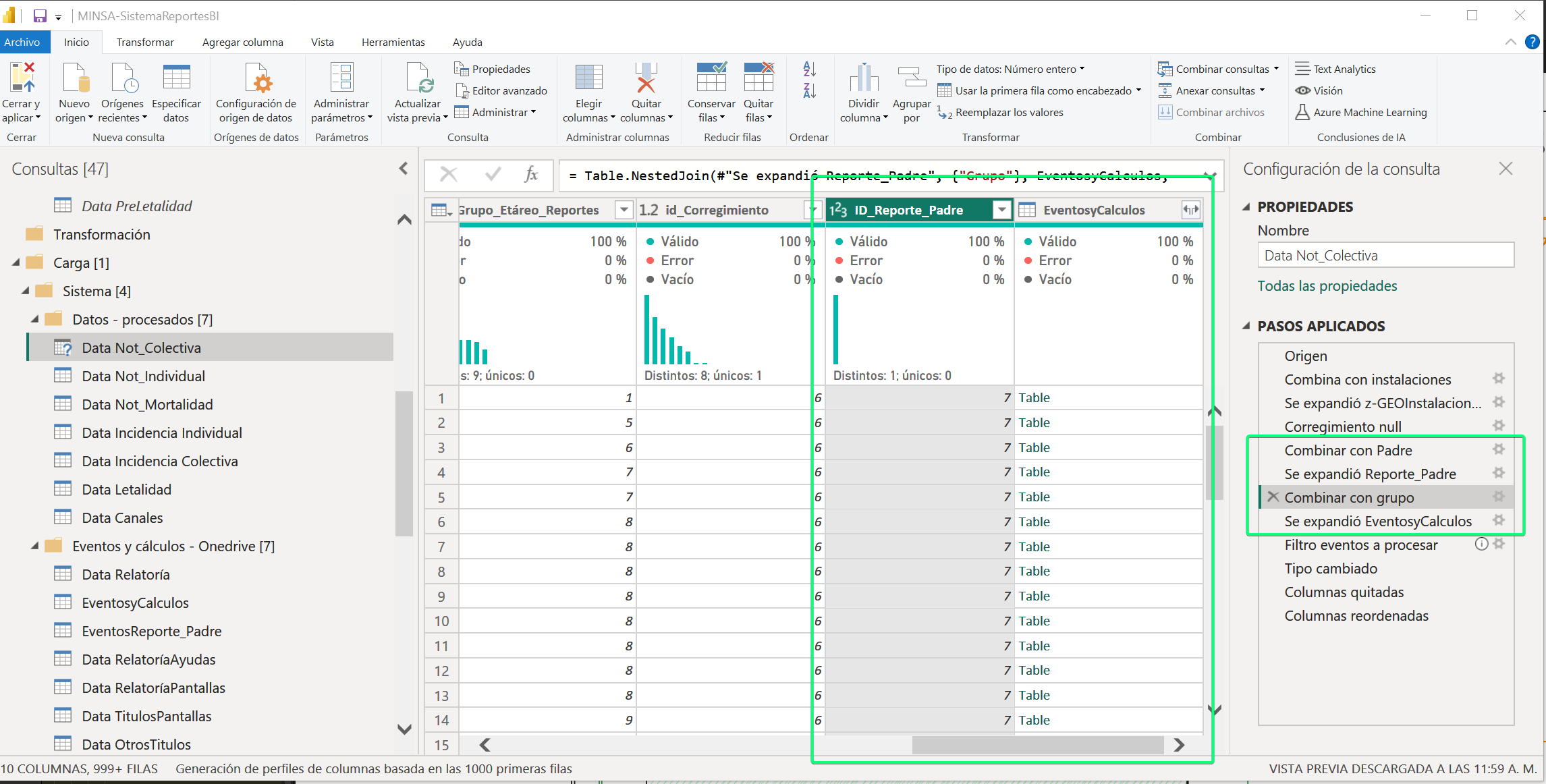The width and height of the screenshot is (1546, 784).
Task: Click the Cerrar y aplicar icon
Action: (x=22, y=78)
